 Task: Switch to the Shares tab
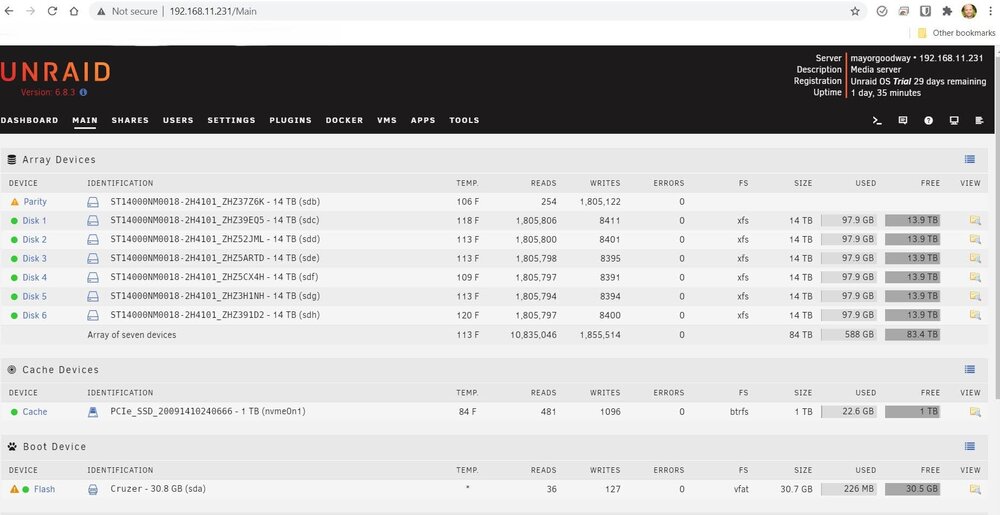point(130,120)
